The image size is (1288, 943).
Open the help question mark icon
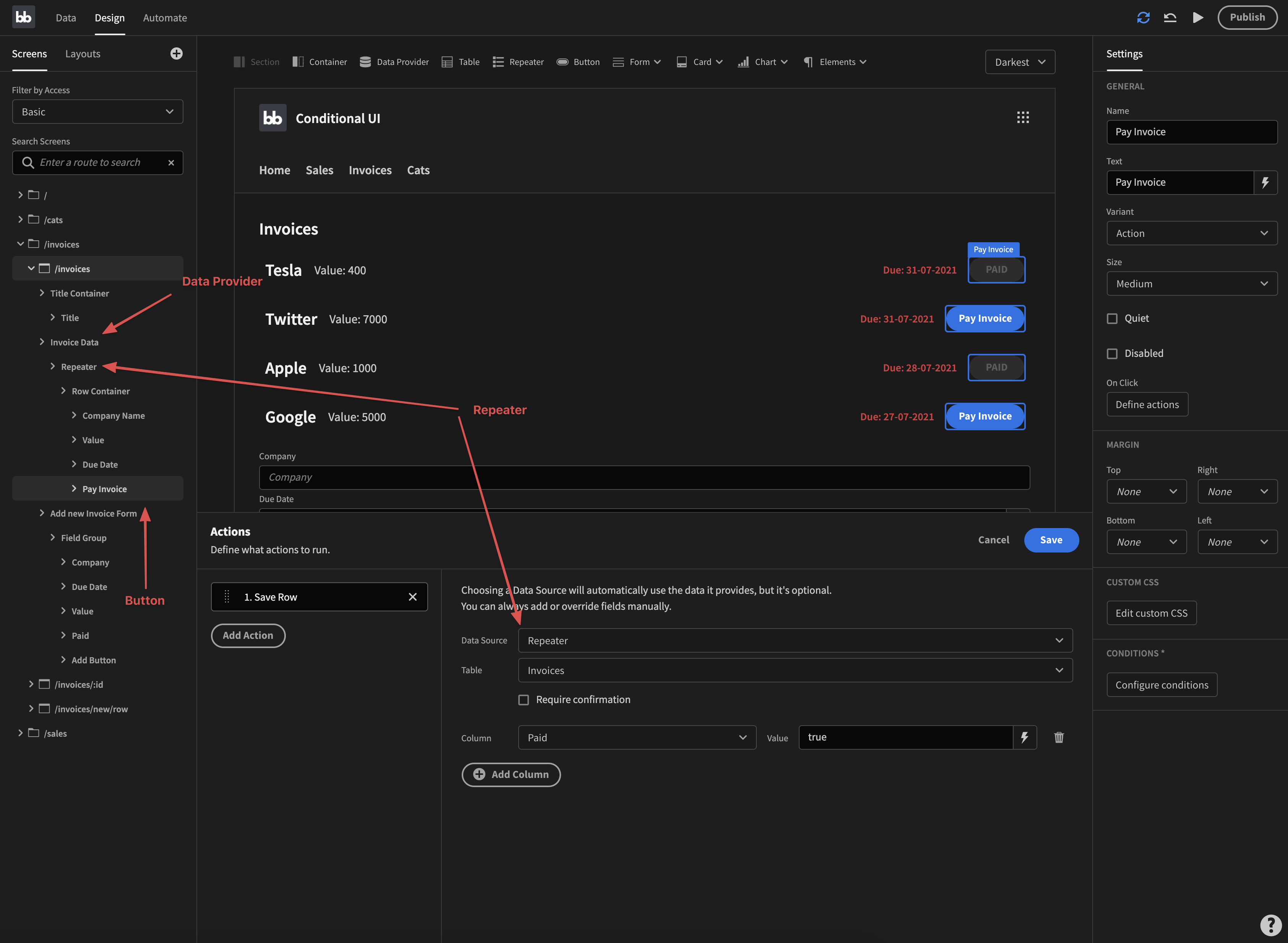coord(1271,925)
